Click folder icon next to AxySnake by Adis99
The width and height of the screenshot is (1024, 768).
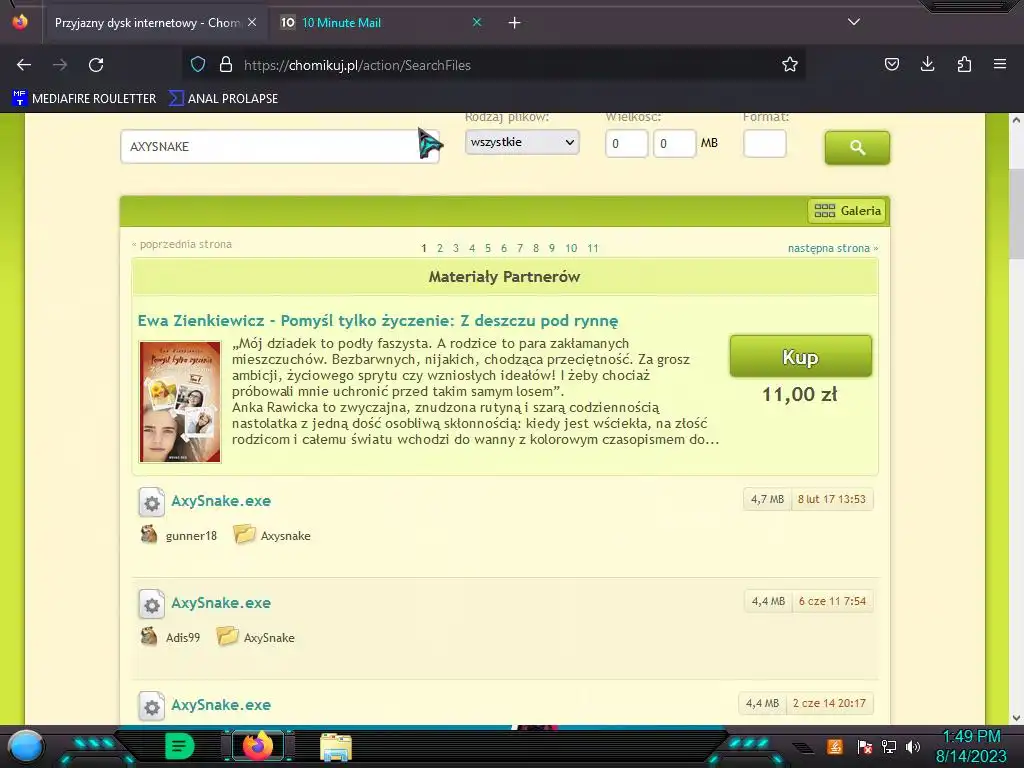[227, 636]
